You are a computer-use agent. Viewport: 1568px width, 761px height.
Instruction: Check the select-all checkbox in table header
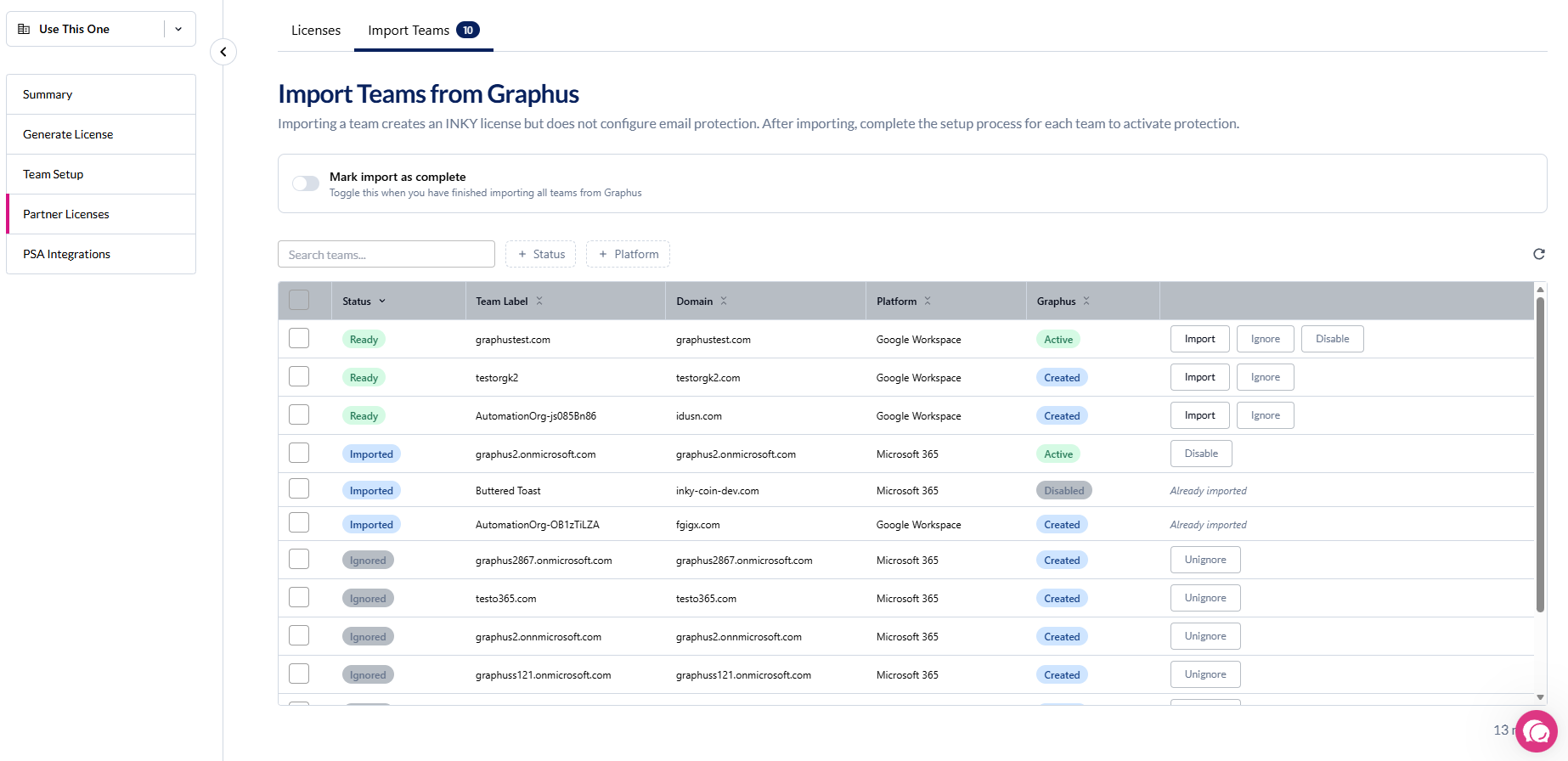coord(299,301)
